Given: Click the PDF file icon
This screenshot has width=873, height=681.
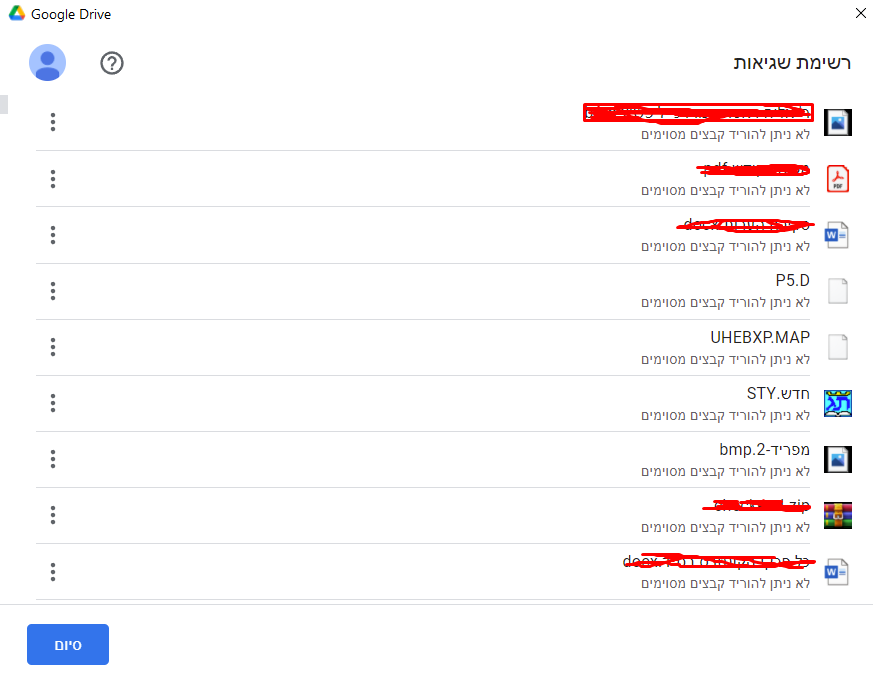Looking at the screenshot, I should click(837, 179).
